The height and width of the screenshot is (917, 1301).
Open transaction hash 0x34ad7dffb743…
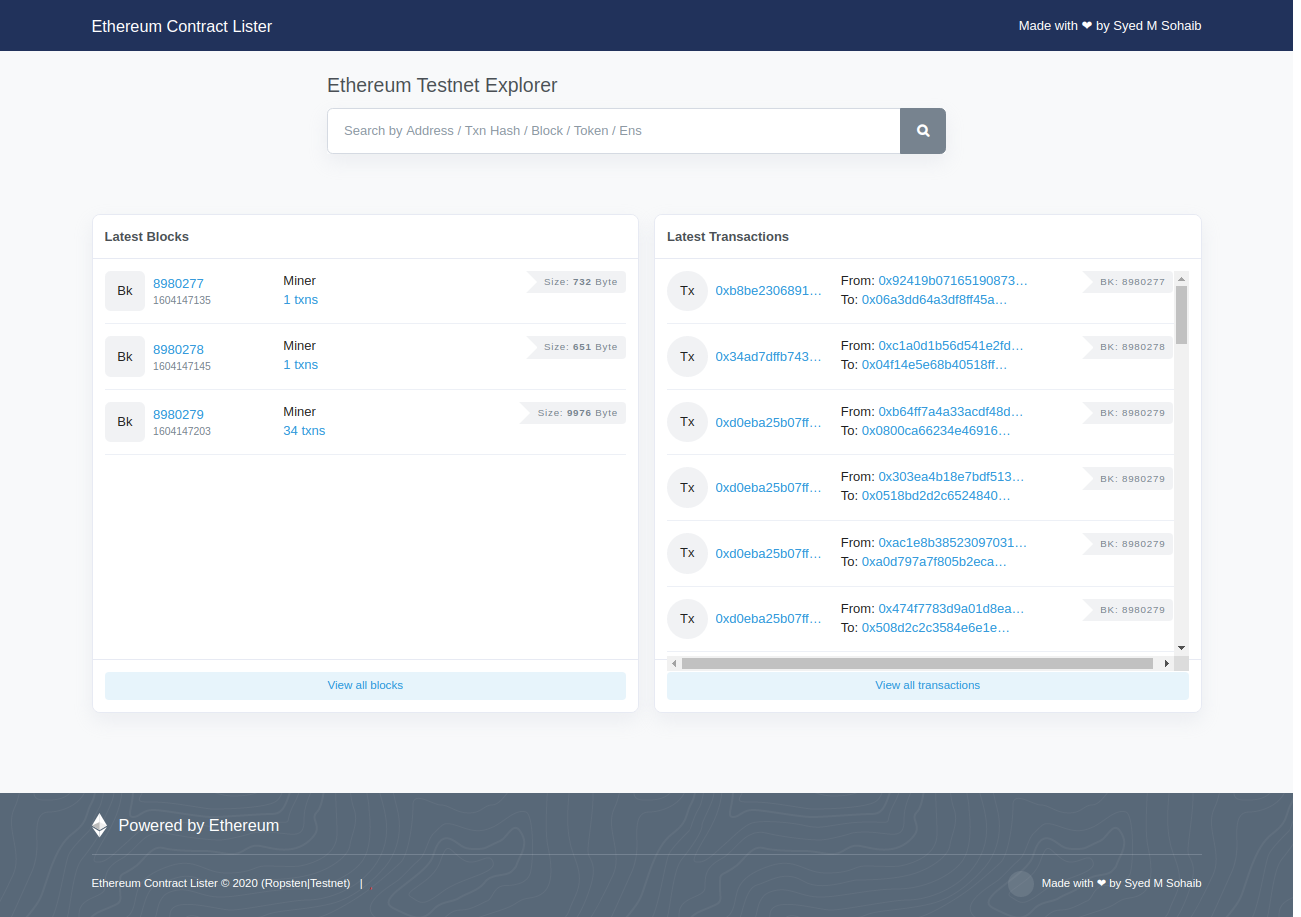(x=768, y=356)
